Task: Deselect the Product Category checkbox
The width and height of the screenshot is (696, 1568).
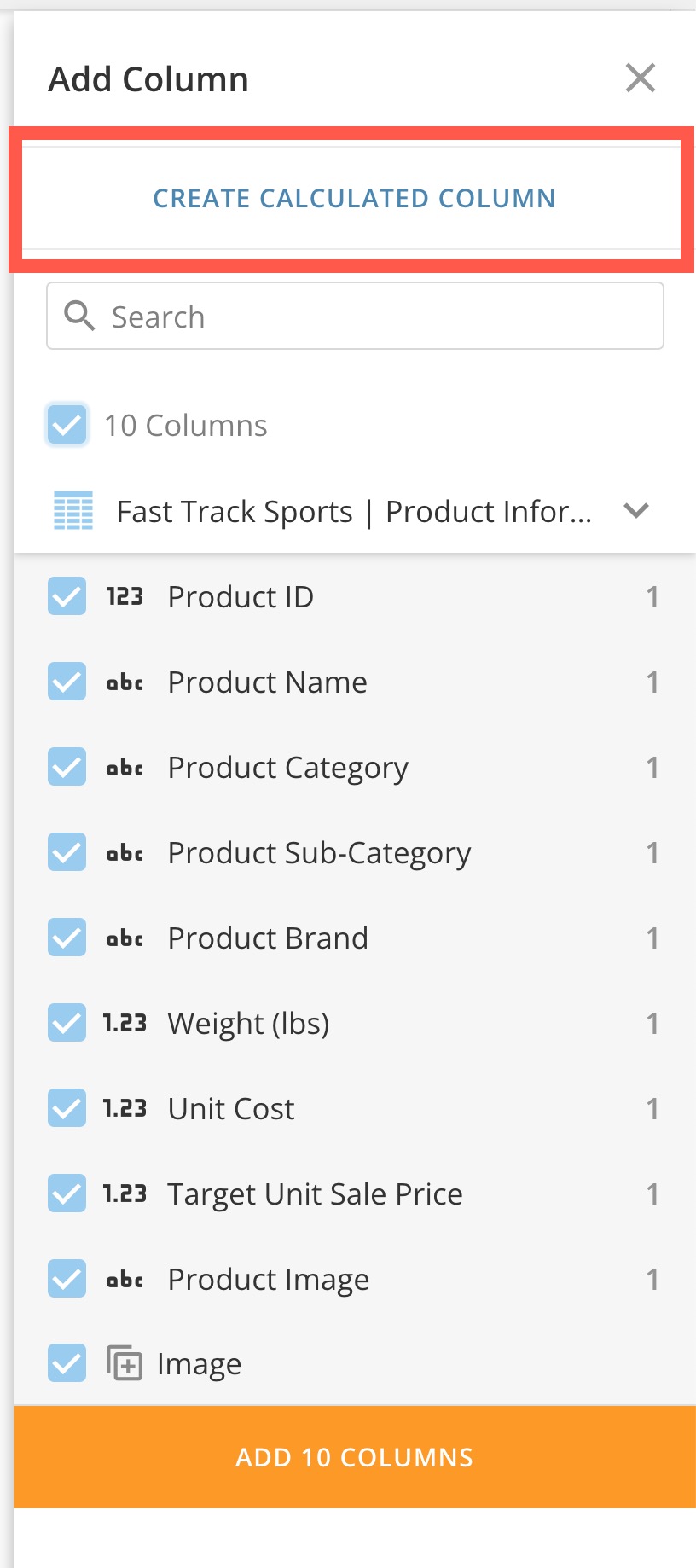Action: coord(67,767)
